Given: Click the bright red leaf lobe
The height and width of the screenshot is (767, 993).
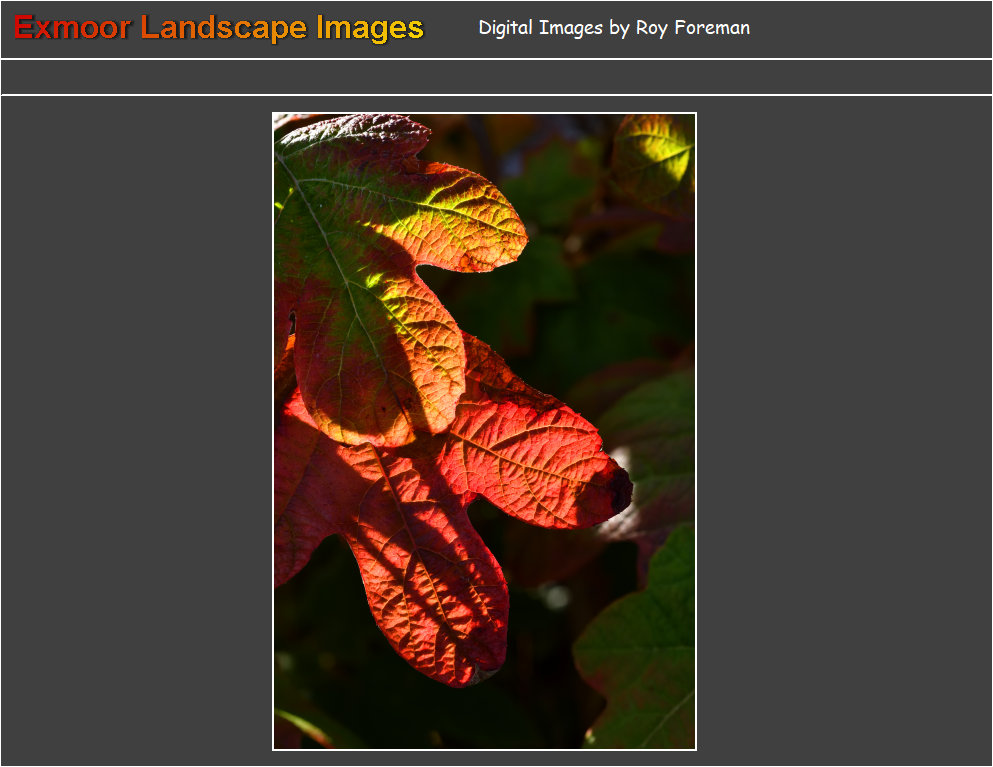Looking at the screenshot, I should 526,462.
